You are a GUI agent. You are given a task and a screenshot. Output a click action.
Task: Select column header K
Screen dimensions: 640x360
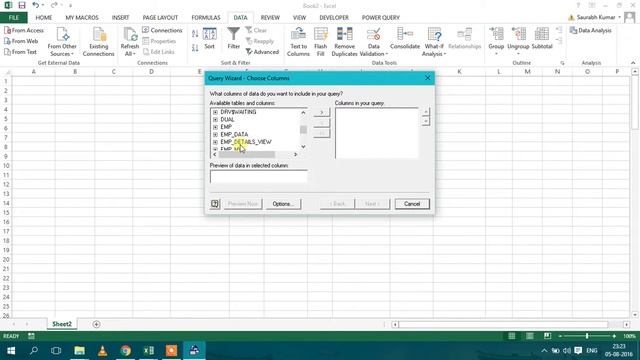459,71
